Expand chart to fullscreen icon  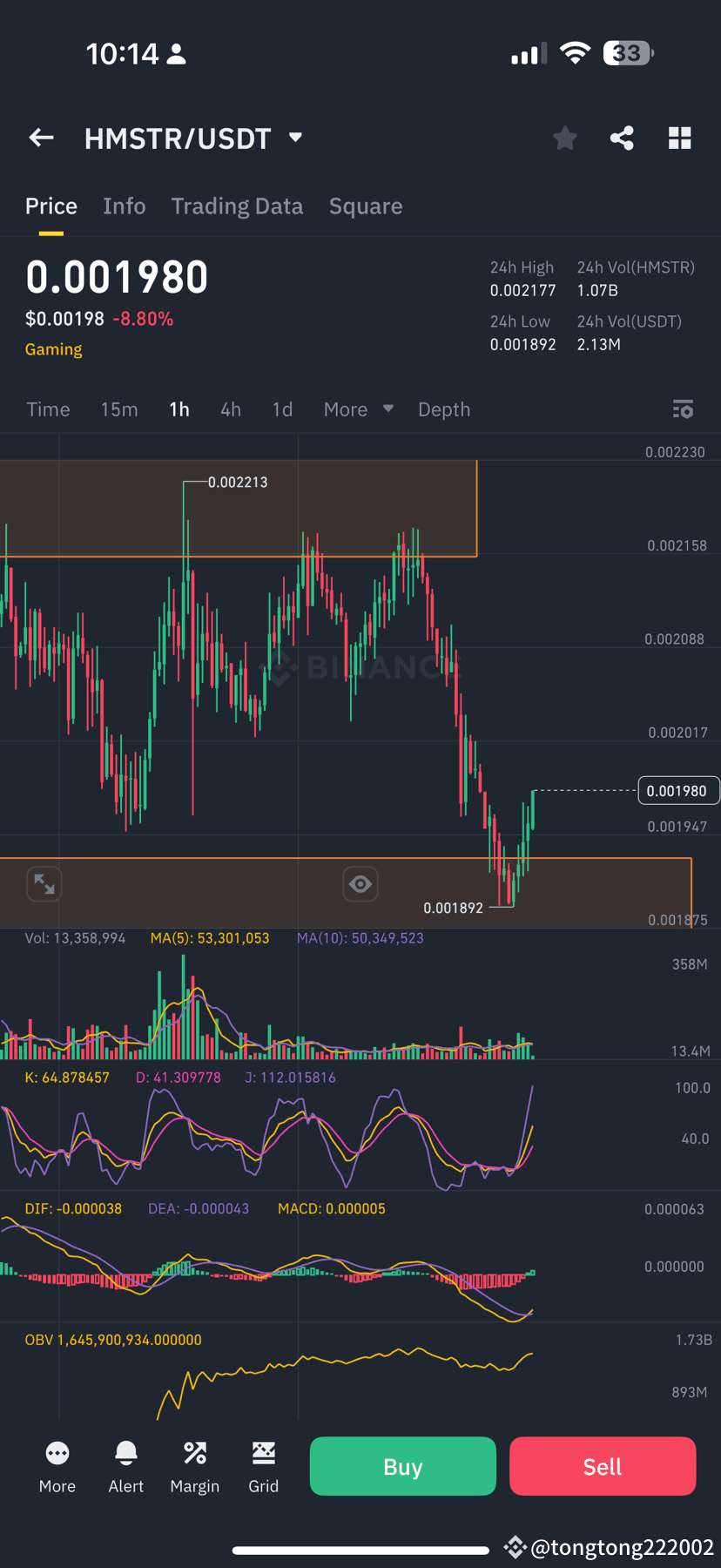point(44,884)
